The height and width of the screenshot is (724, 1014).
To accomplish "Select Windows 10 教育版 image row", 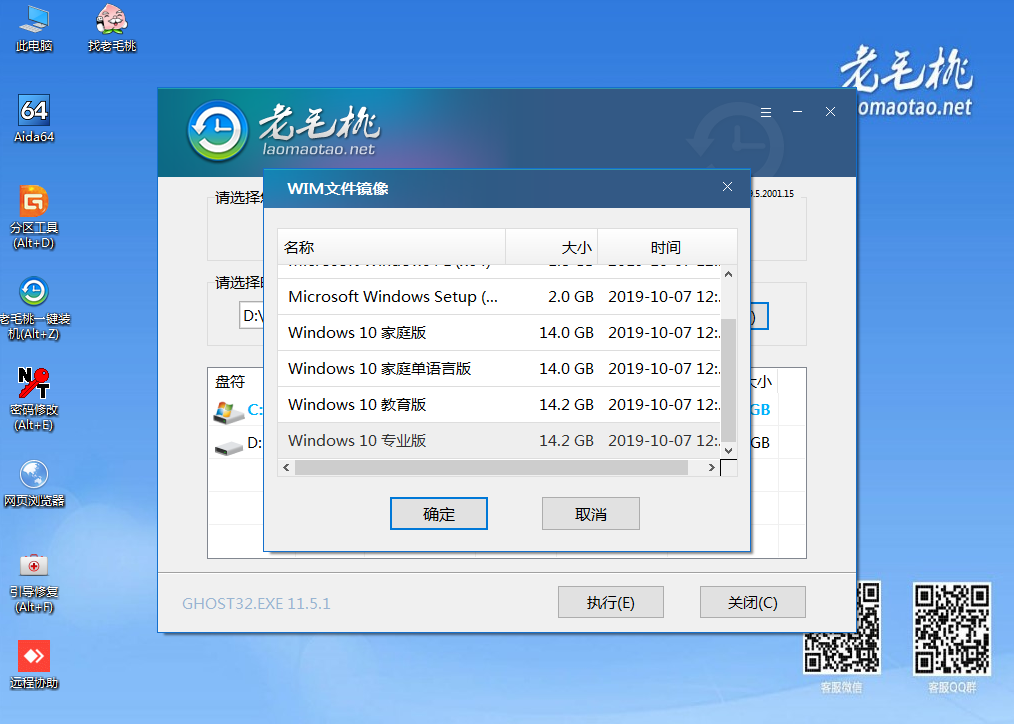I will tap(499, 405).
